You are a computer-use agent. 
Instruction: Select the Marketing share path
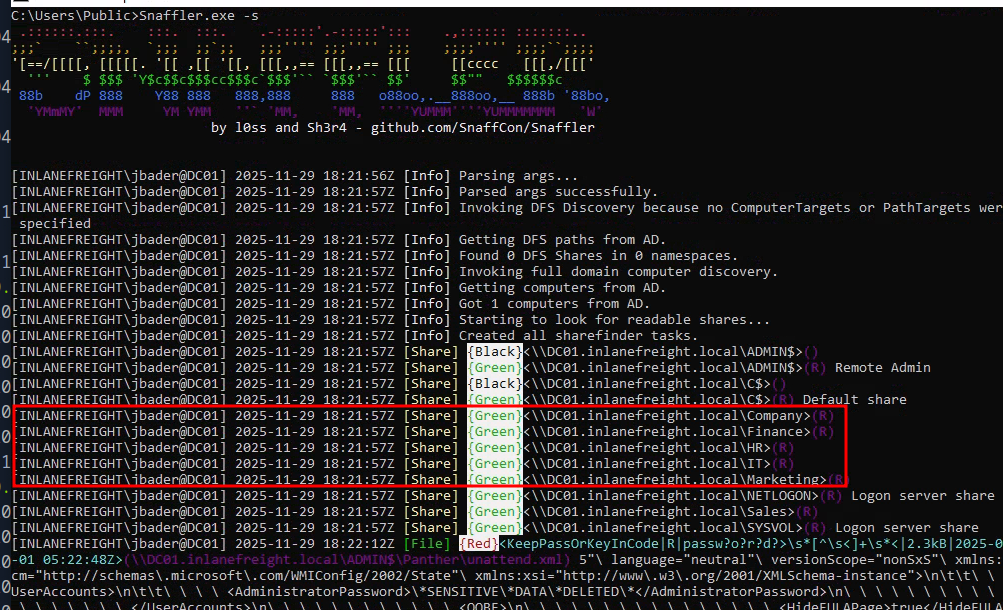(x=674, y=480)
